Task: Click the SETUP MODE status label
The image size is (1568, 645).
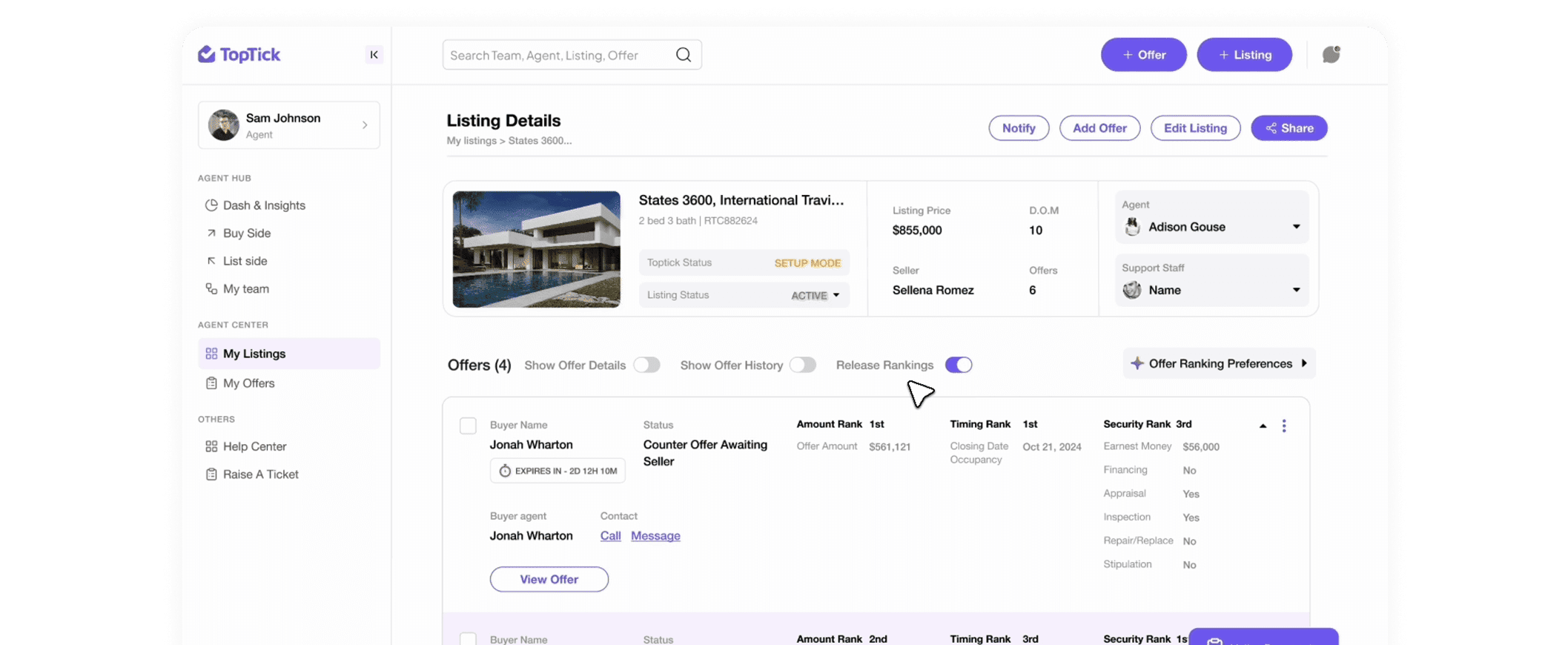Action: pyautogui.click(x=807, y=263)
